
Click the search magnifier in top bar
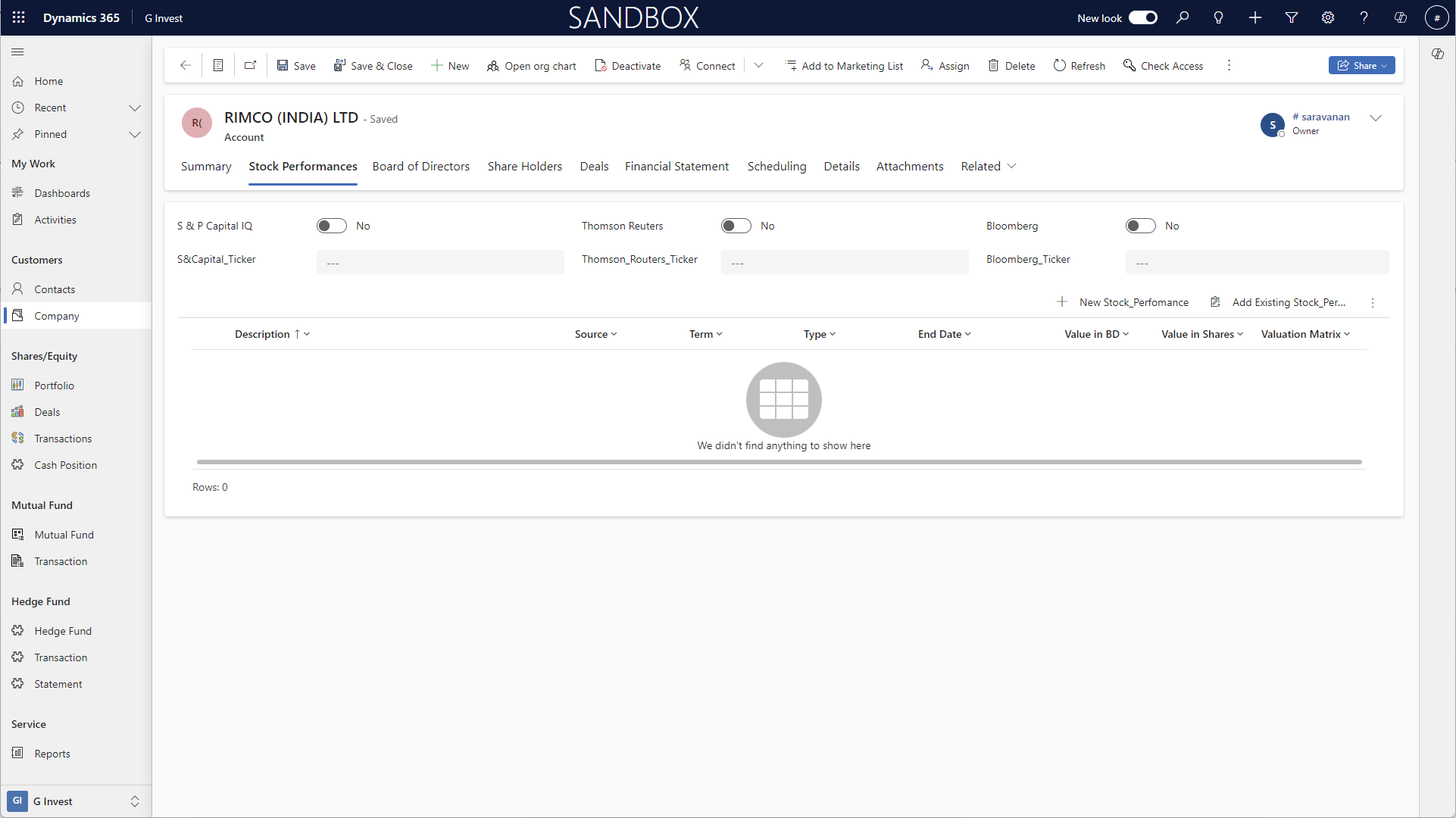(1182, 17)
